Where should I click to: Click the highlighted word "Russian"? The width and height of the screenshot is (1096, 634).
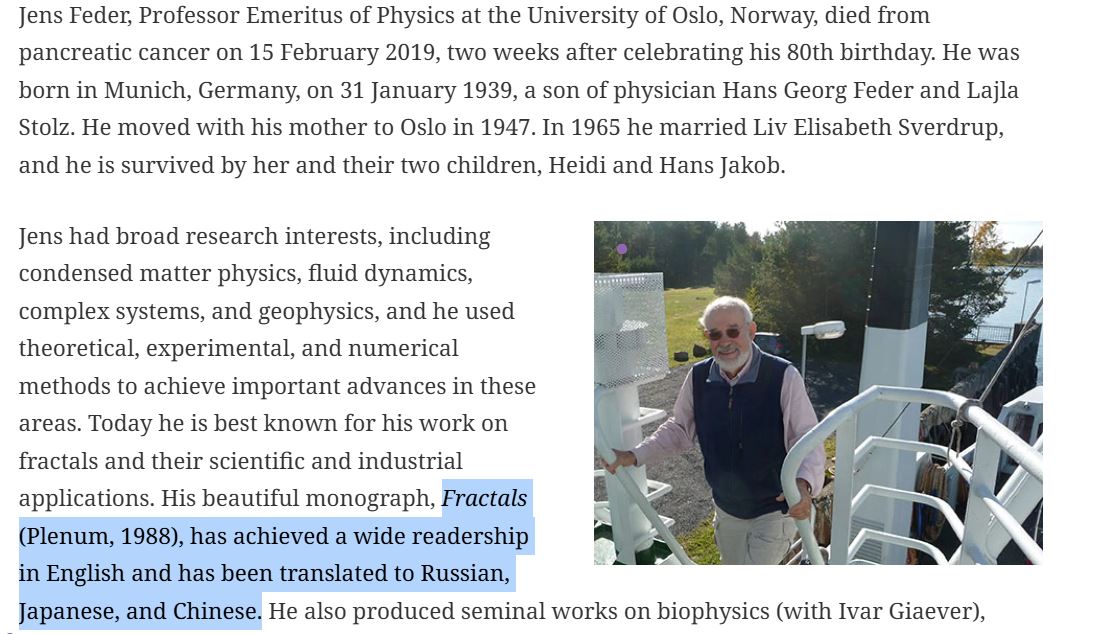[464, 573]
